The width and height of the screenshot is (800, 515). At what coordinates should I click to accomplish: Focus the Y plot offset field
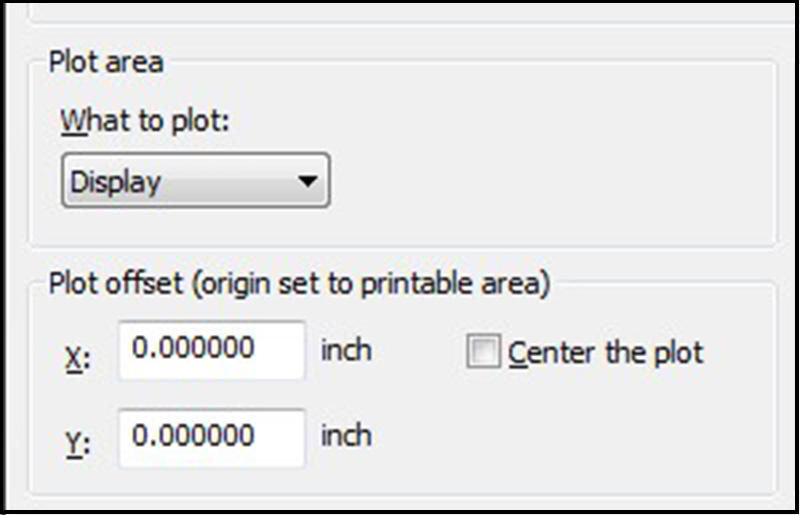211,437
